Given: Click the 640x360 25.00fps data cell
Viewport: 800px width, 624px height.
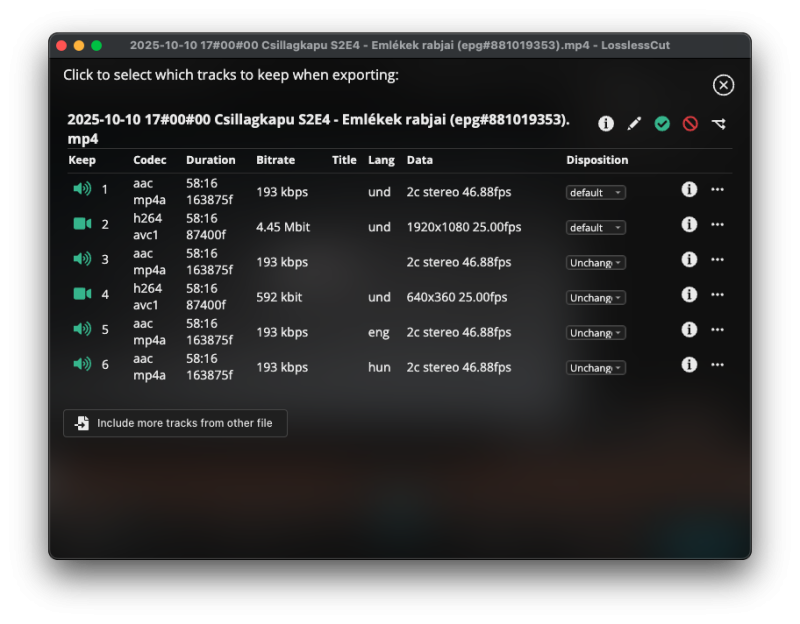Looking at the screenshot, I should click(x=457, y=297).
